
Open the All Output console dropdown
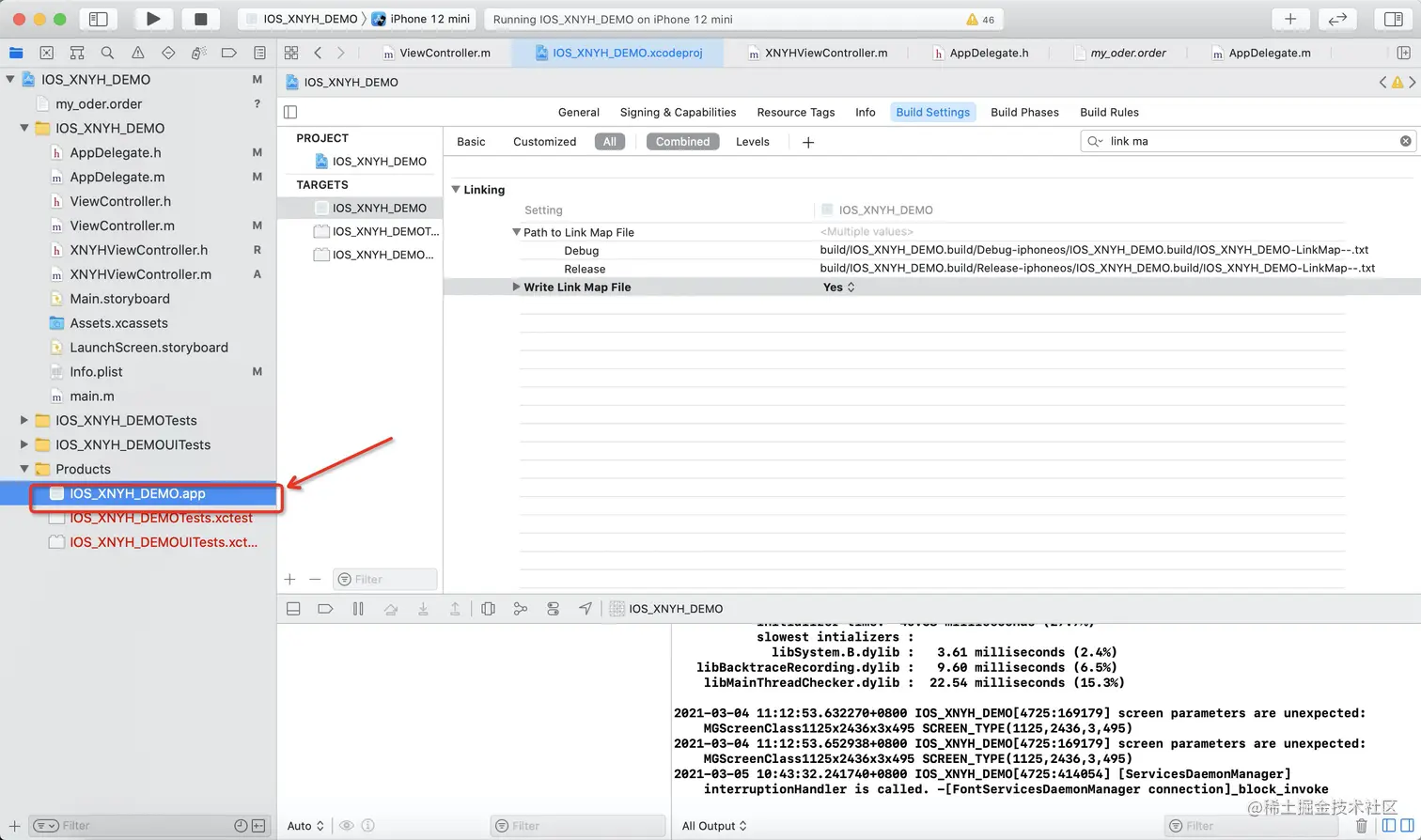click(714, 826)
